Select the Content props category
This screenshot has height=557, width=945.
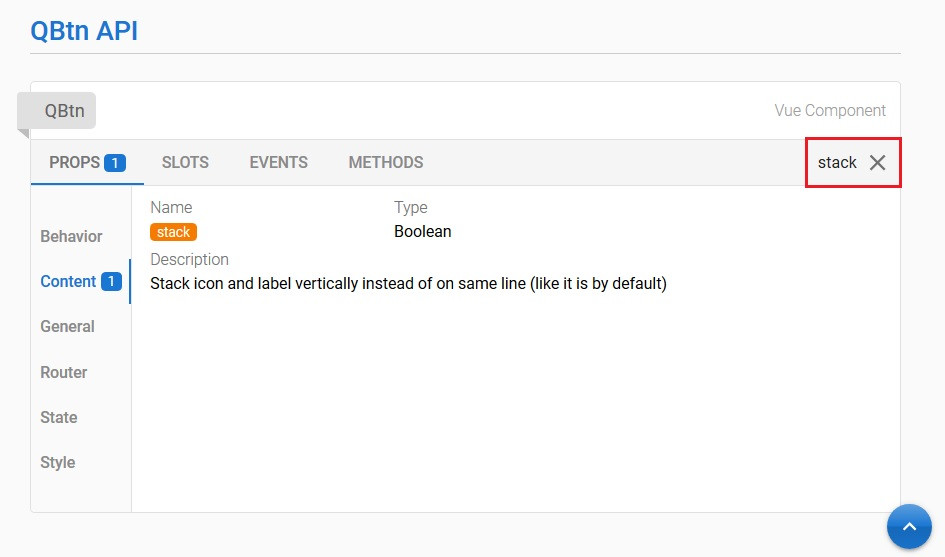point(68,281)
